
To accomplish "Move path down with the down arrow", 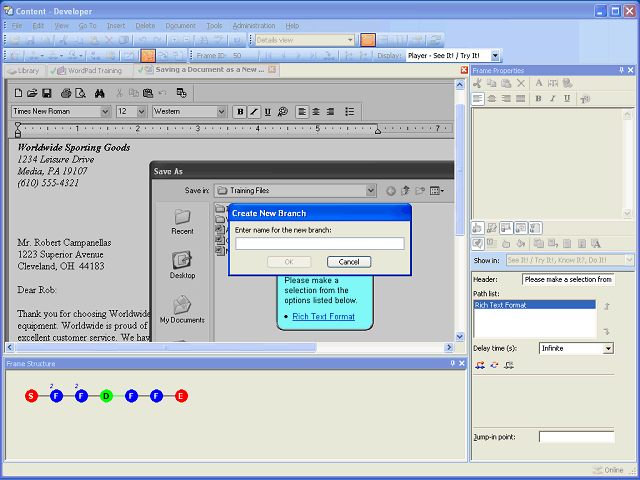I will point(607,331).
